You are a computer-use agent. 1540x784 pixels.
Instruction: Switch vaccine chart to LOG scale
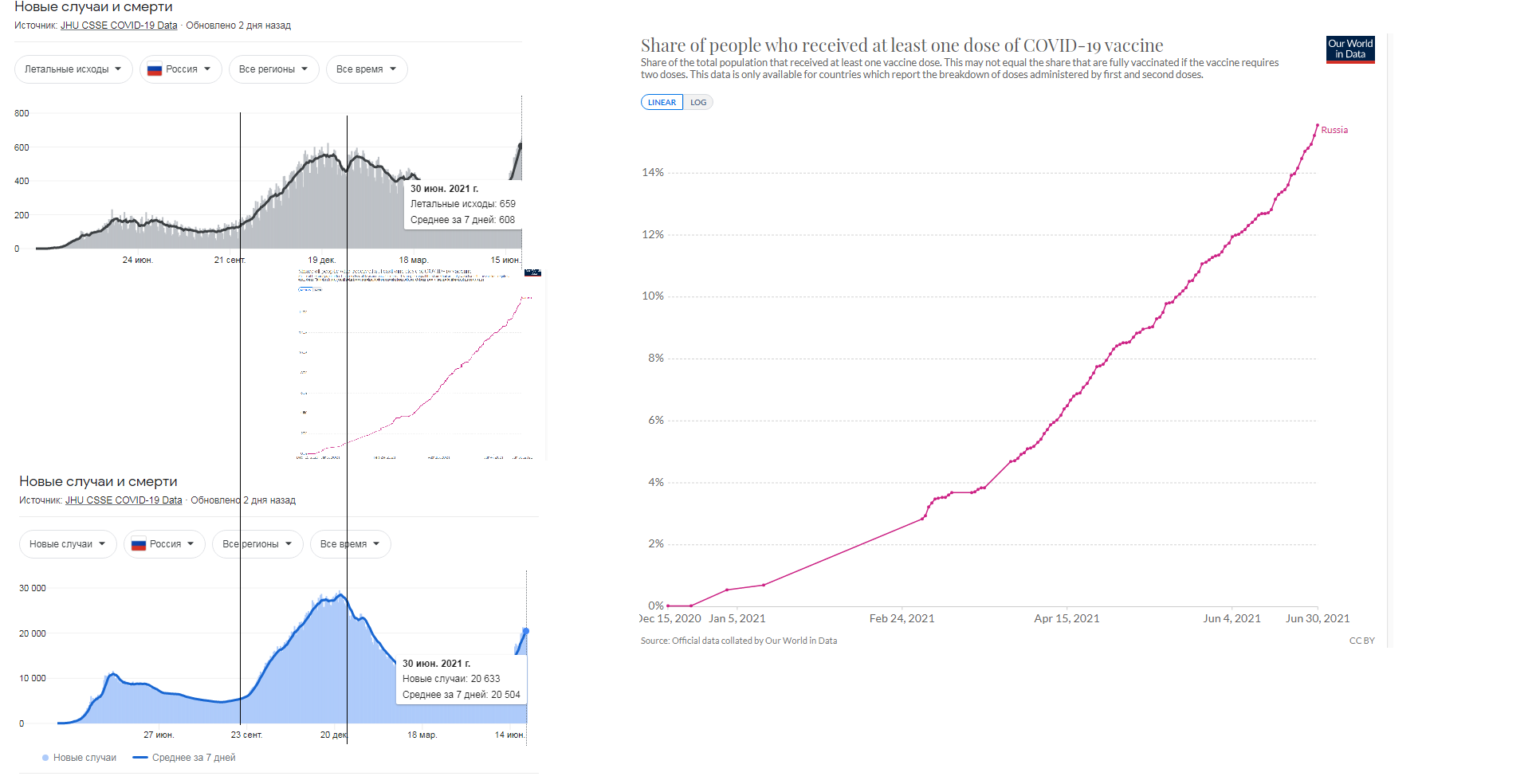coord(698,102)
